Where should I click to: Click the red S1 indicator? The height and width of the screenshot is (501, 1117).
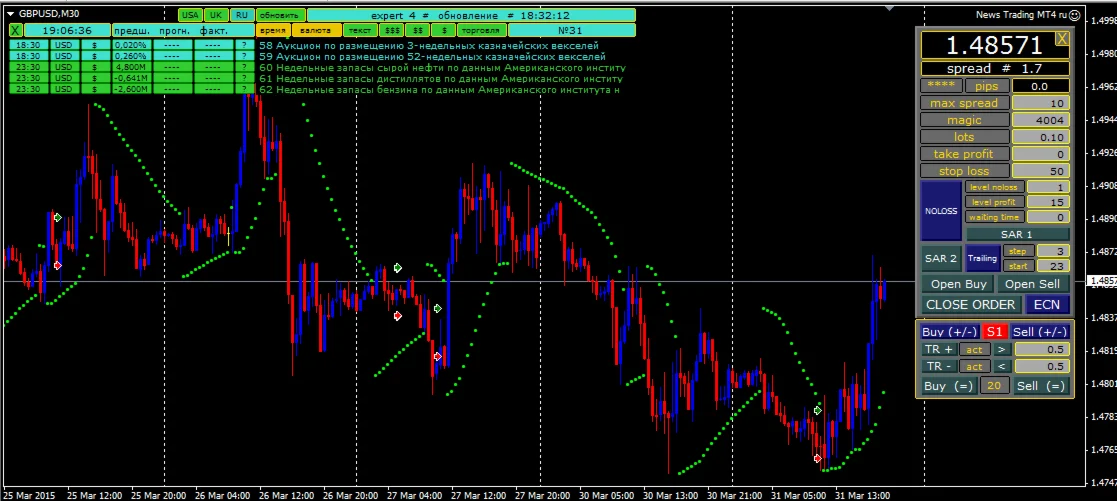pos(993,331)
